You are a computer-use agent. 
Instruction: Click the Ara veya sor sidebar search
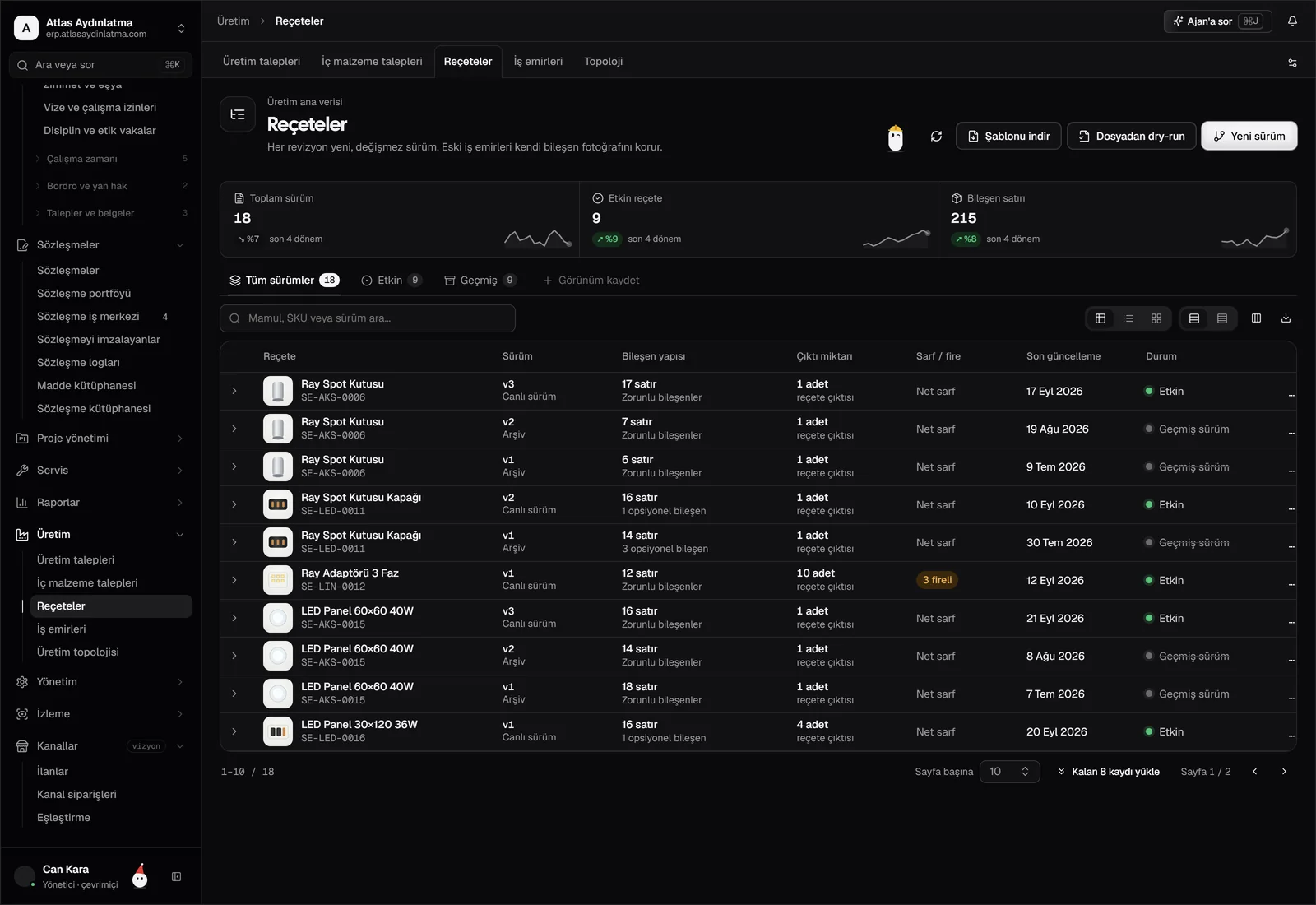(x=100, y=65)
